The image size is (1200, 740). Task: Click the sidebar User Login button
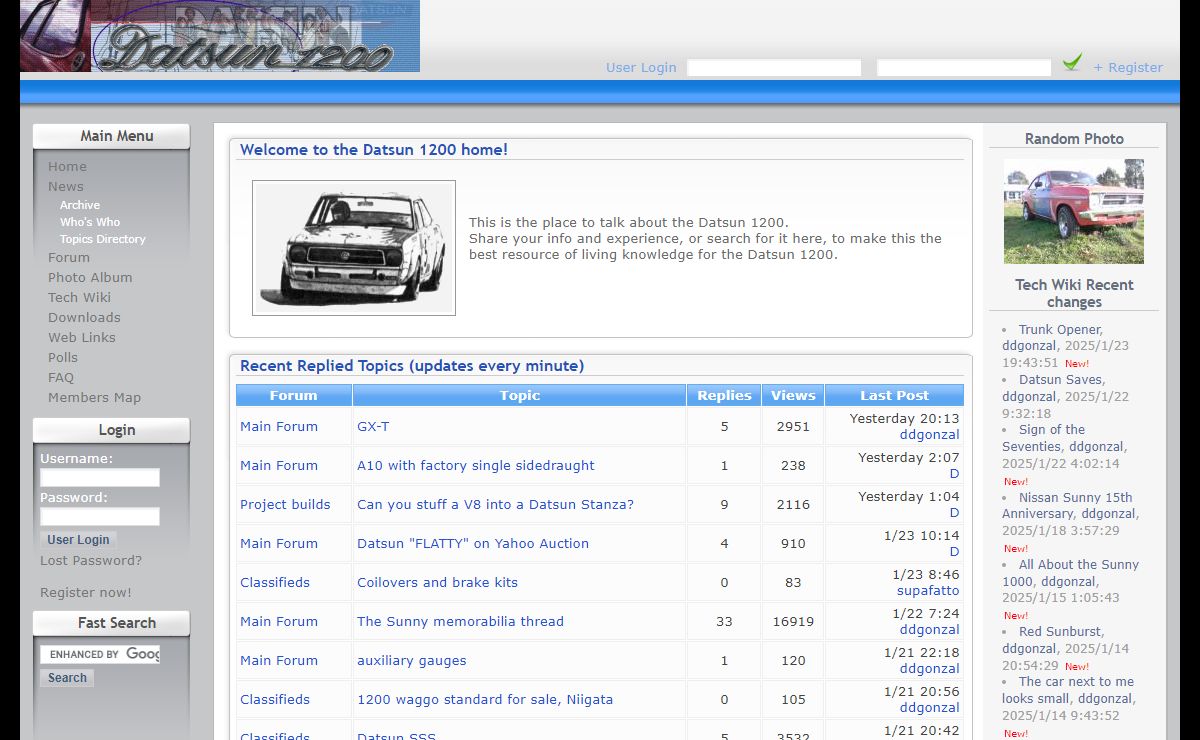pyautogui.click(x=78, y=540)
